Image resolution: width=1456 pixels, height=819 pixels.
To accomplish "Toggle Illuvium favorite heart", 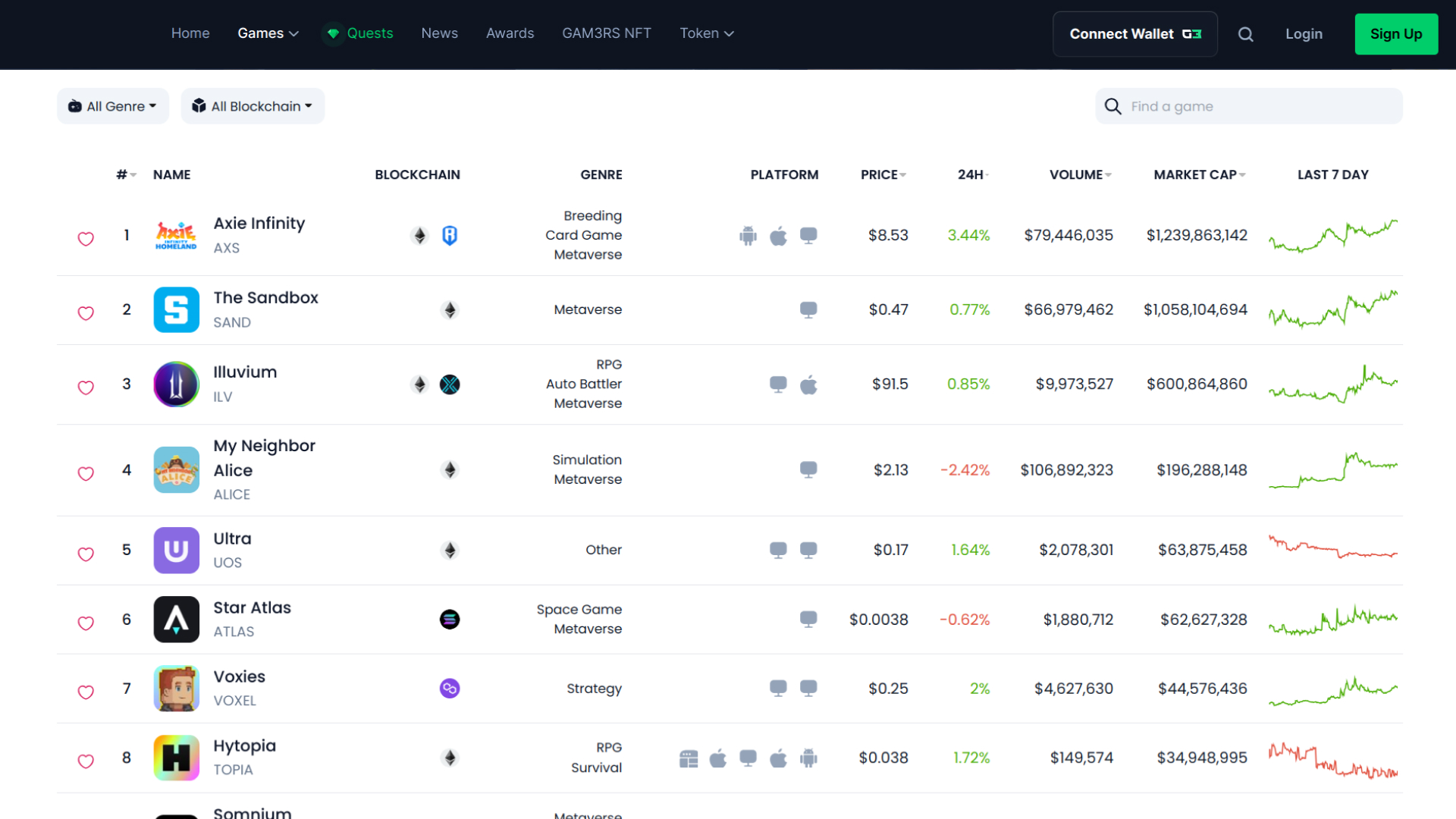I will coord(86,388).
